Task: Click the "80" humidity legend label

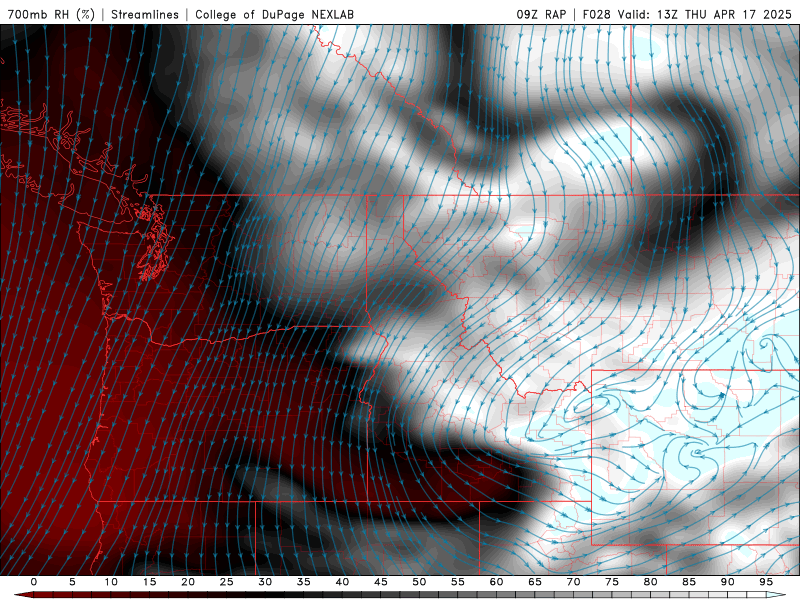Action: pos(651,582)
